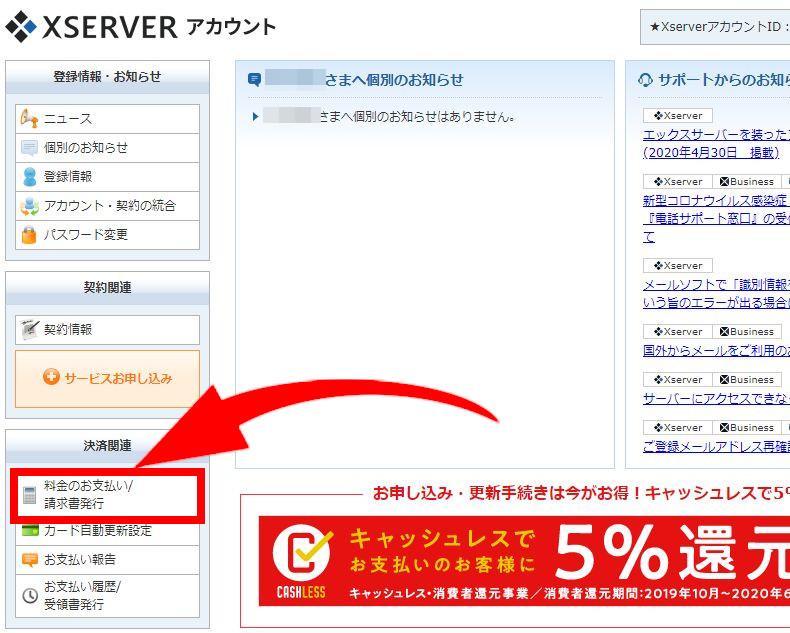Click the ★XserverアカウントID box
Viewport: 790px width, 633px height.
point(715,27)
